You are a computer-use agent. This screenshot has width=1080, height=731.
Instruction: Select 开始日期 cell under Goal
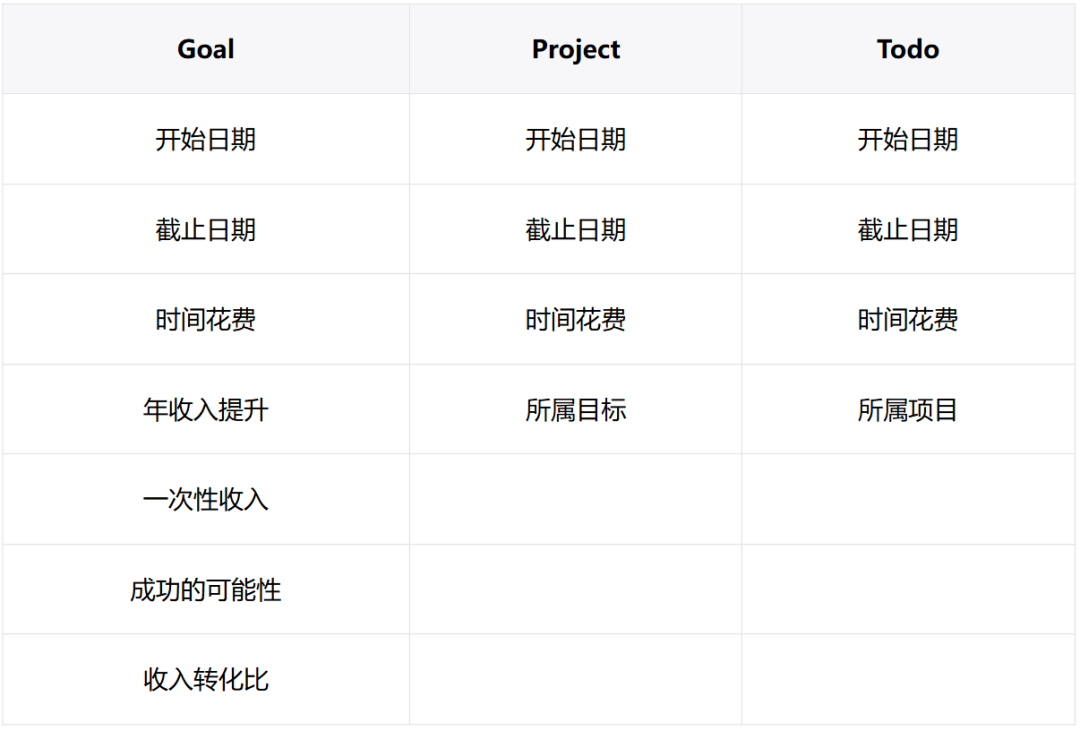(x=205, y=139)
